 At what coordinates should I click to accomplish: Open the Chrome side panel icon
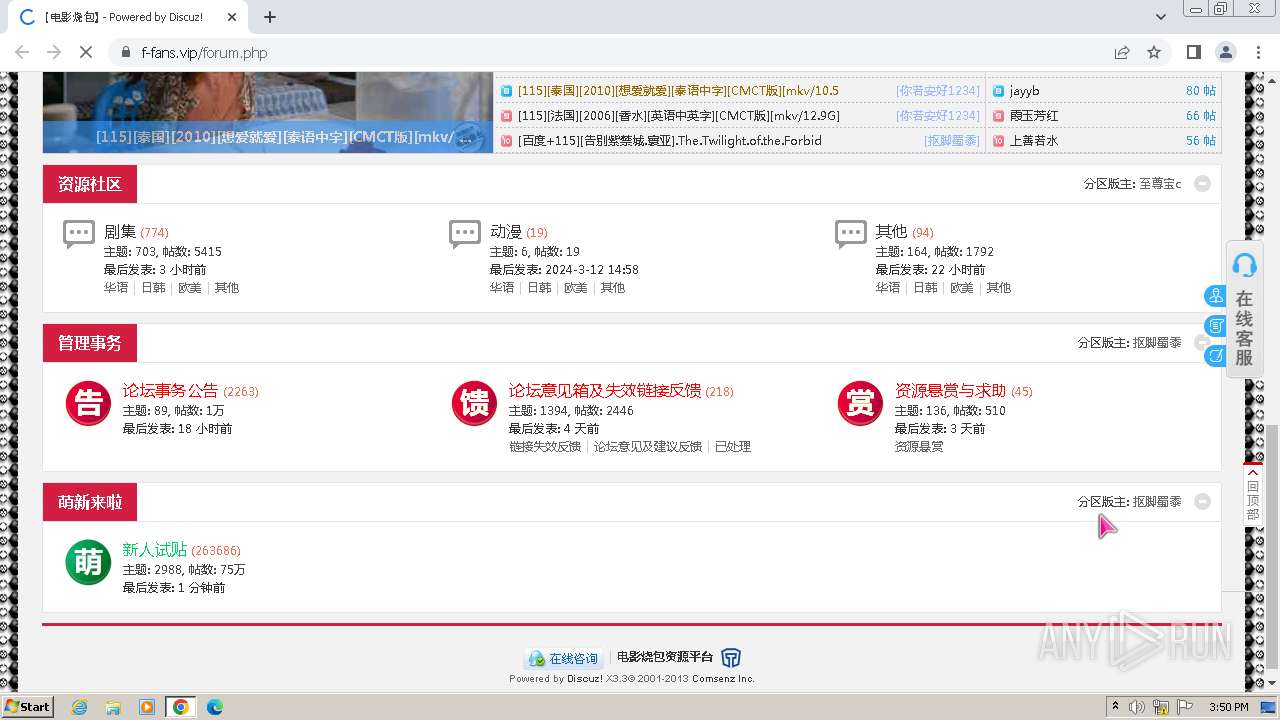1193,52
